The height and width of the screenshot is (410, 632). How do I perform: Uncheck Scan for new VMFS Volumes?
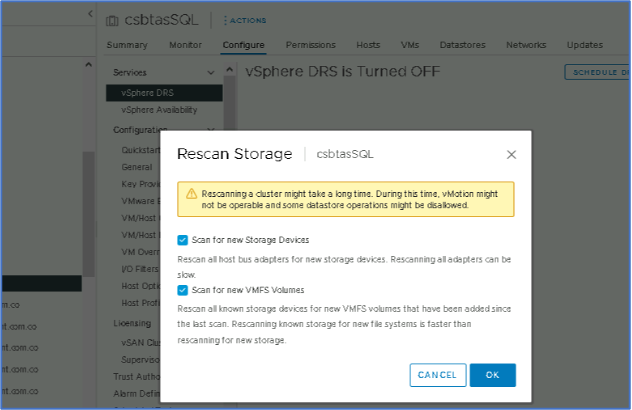tap(182, 290)
